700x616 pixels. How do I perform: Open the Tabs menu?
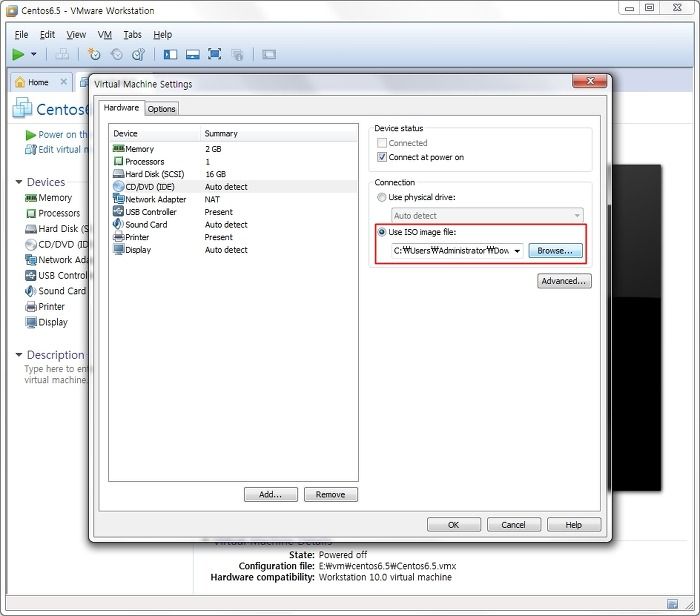132,34
